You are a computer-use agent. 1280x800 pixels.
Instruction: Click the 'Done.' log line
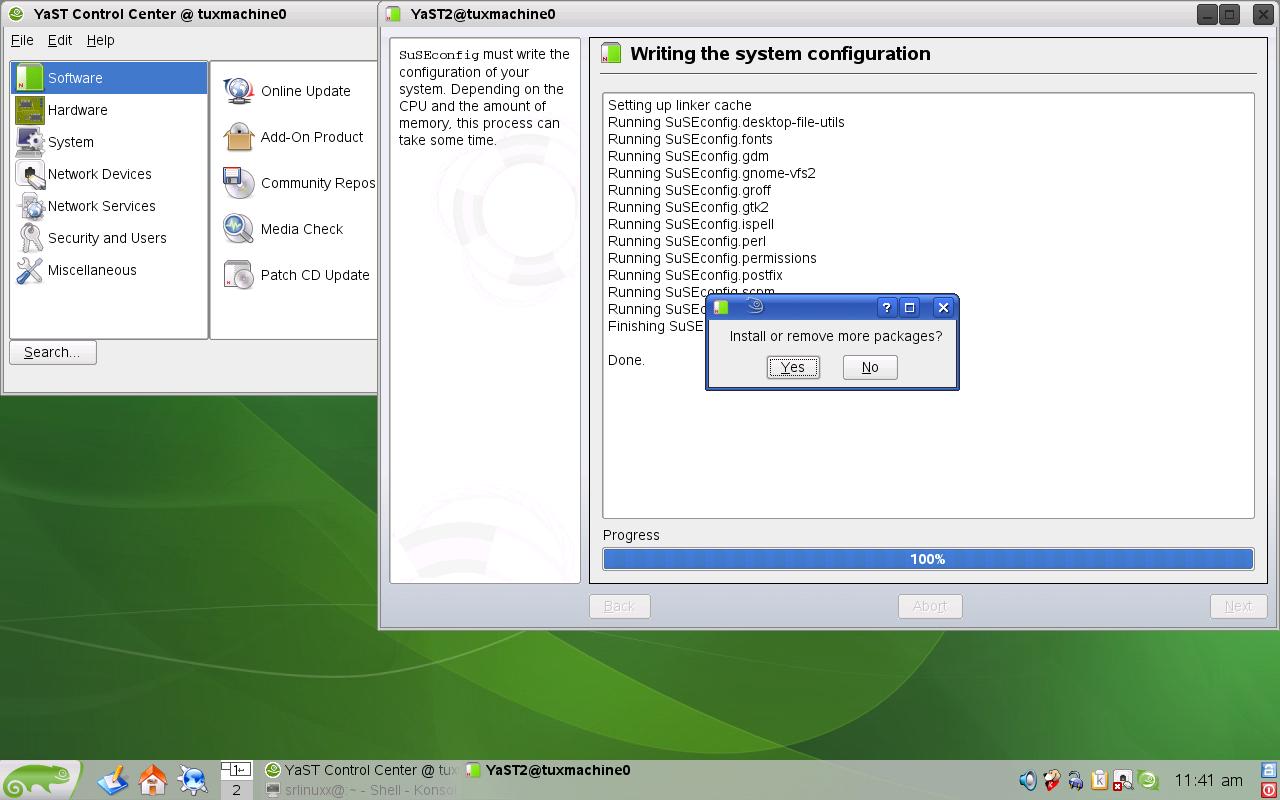pos(626,360)
